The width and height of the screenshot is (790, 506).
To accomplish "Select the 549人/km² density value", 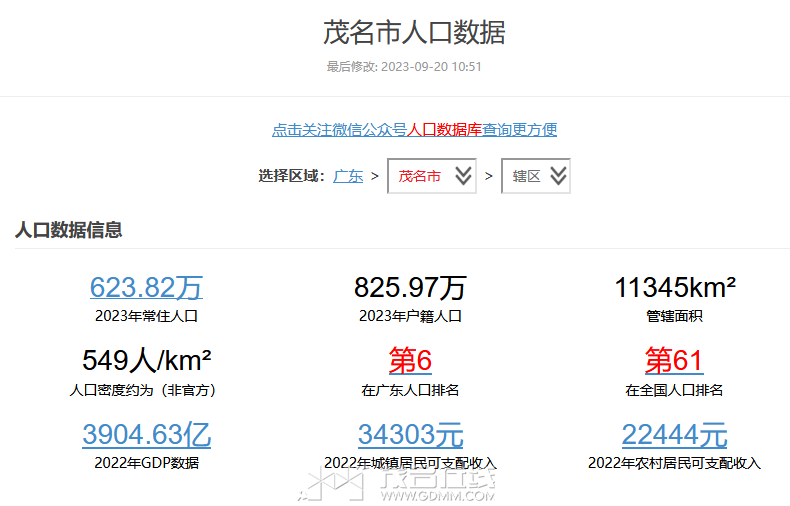I will pyautogui.click(x=147, y=361).
